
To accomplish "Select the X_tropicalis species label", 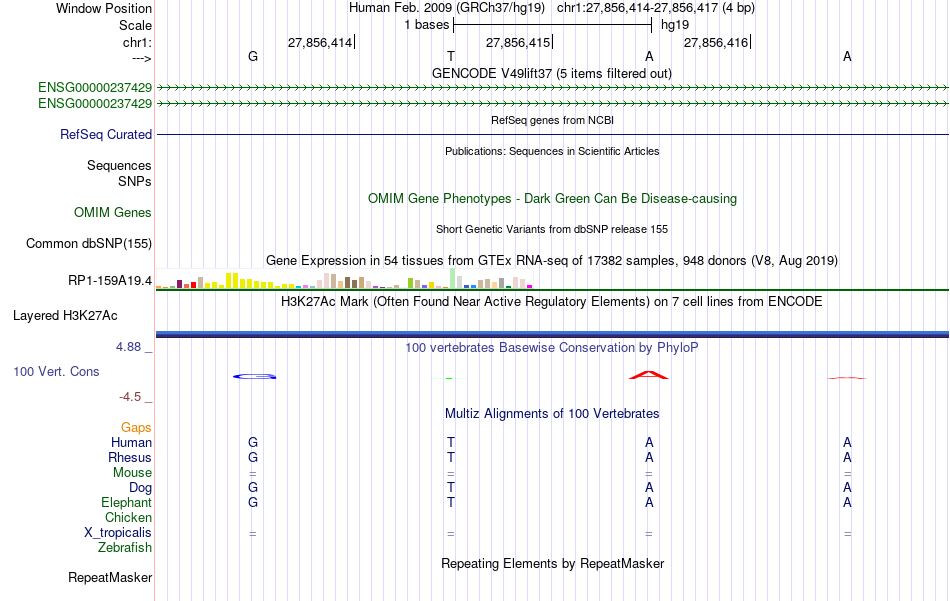I will pos(118,533).
